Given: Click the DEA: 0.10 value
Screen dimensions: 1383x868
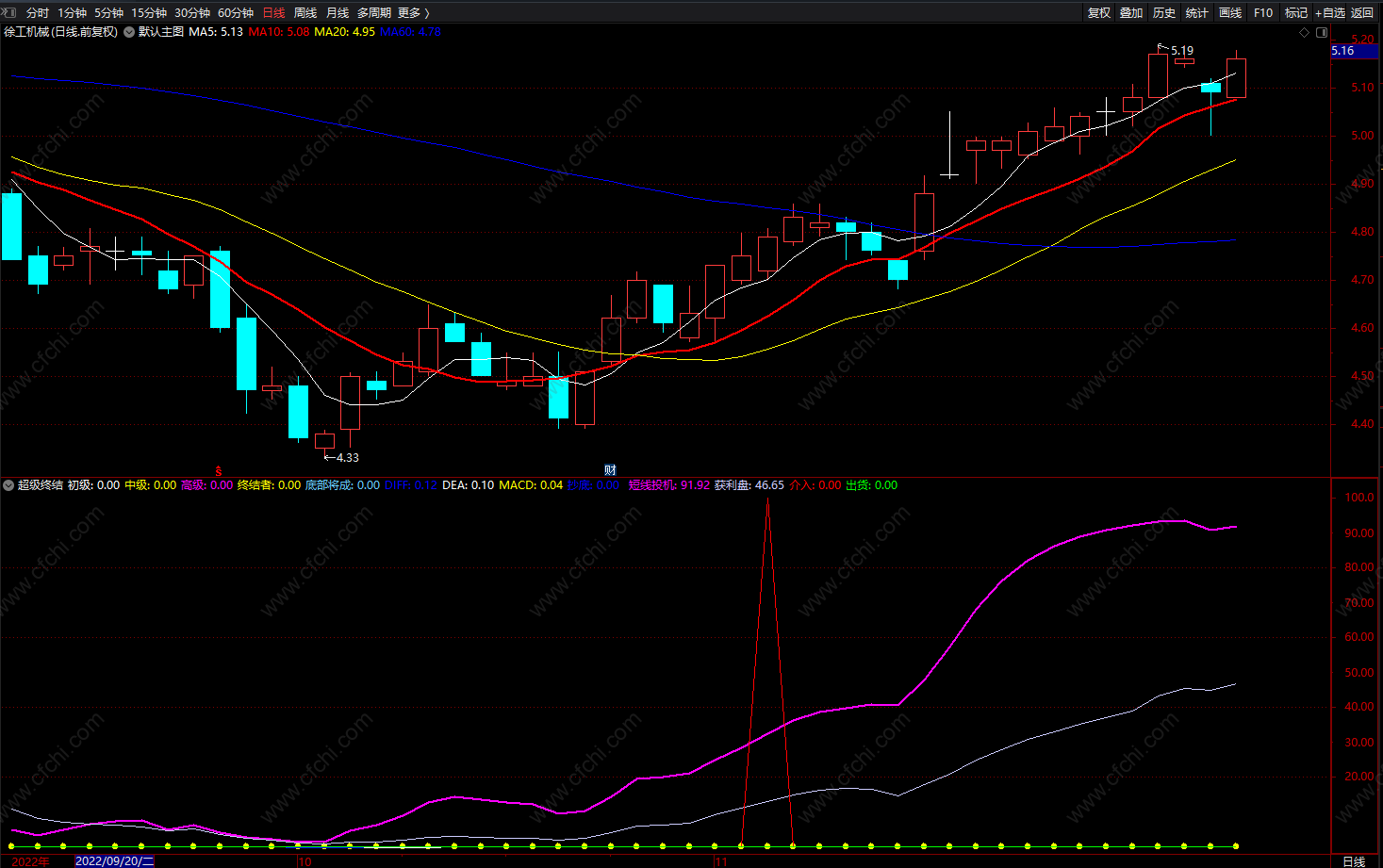Looking at the screenshot, I should tap(468, 485).
